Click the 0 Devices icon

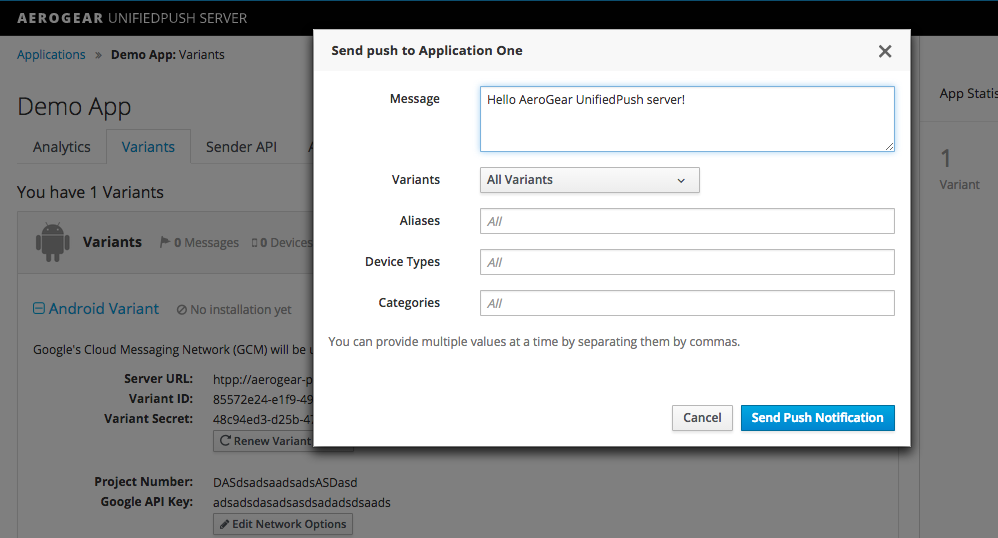click(255, 243)
